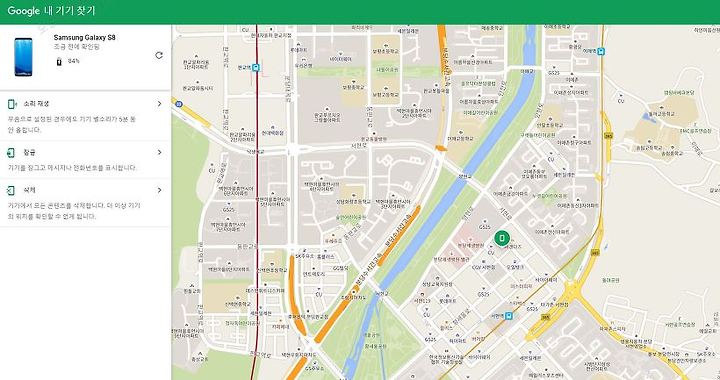
Task: Select the 잠금 label
Action: click(x=29, y=152)
